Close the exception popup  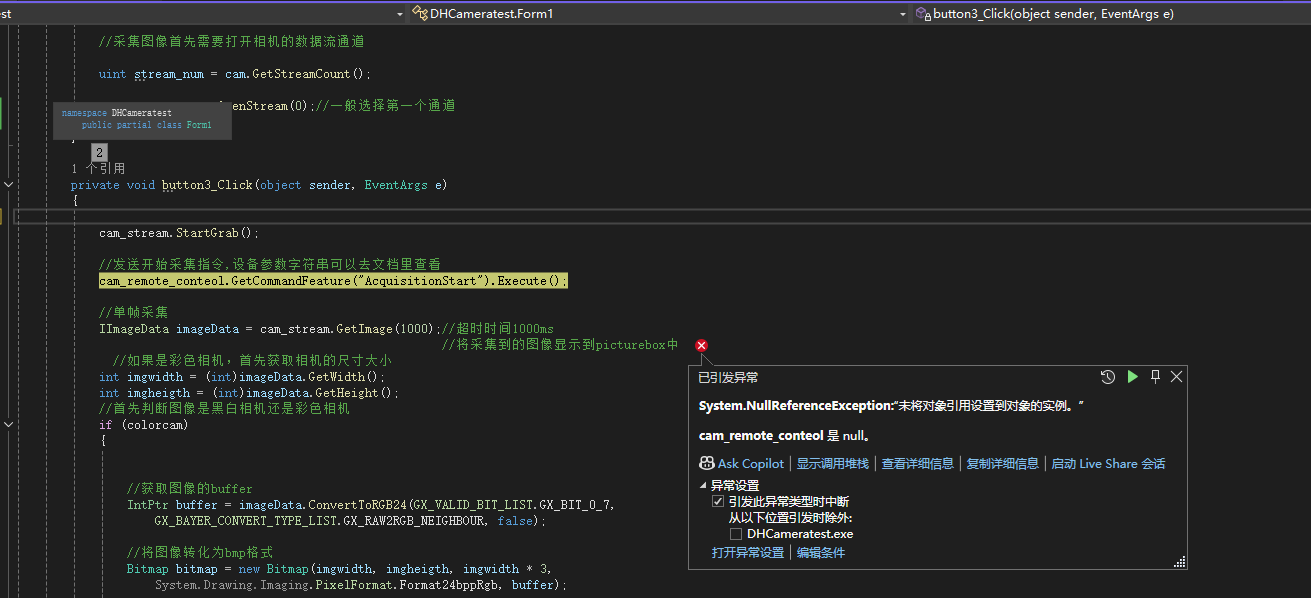coord(1177,377)
